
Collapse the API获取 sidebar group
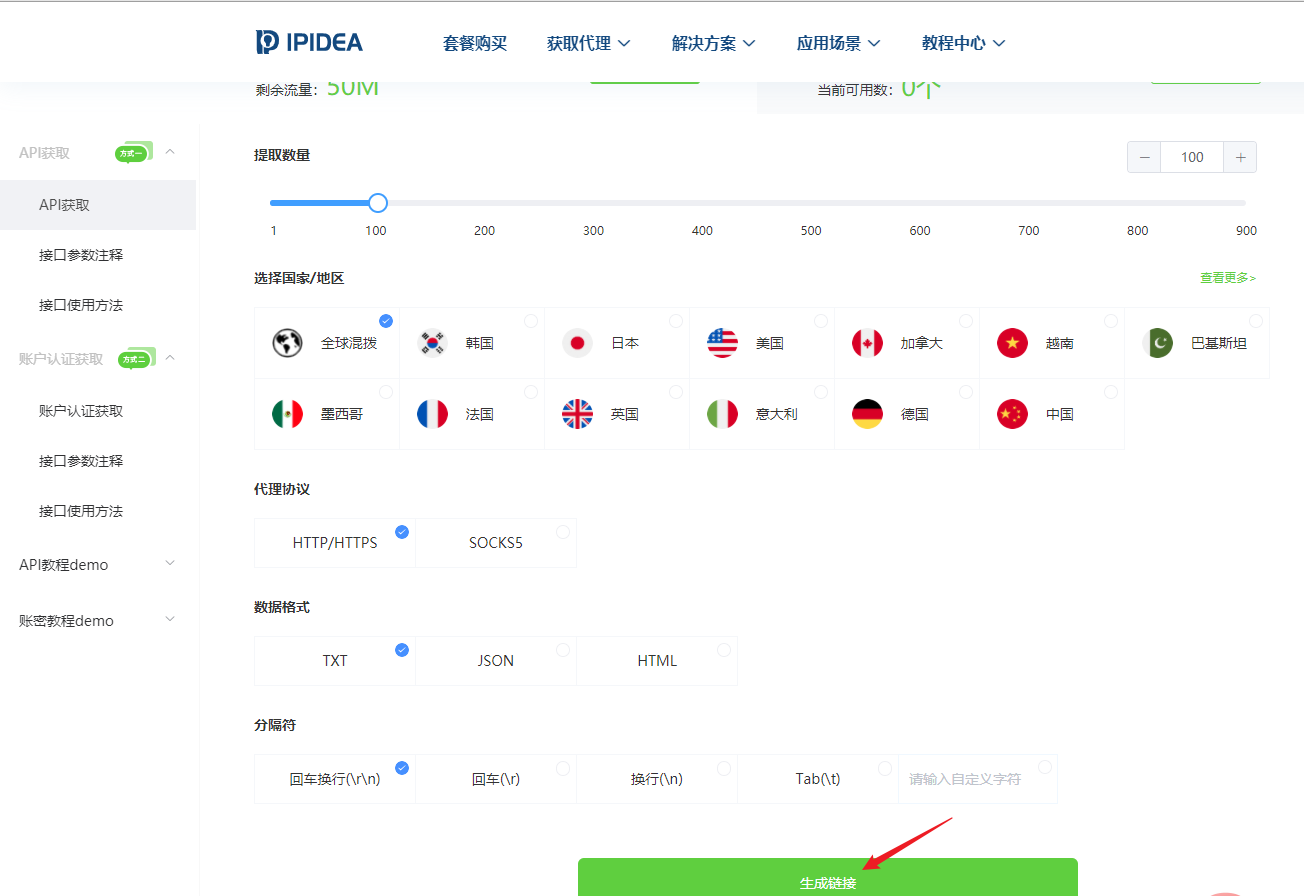click(170, 152)
